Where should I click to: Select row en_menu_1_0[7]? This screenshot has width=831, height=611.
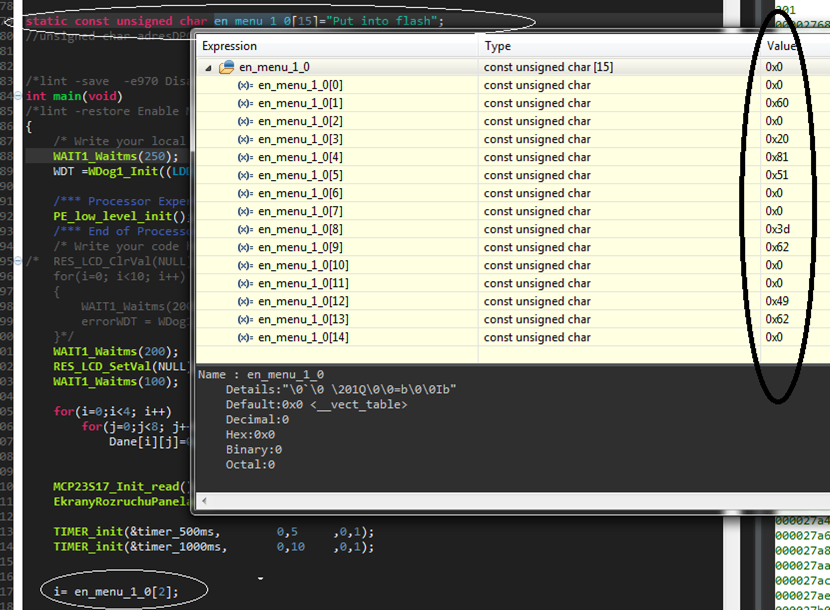[513, 211]
